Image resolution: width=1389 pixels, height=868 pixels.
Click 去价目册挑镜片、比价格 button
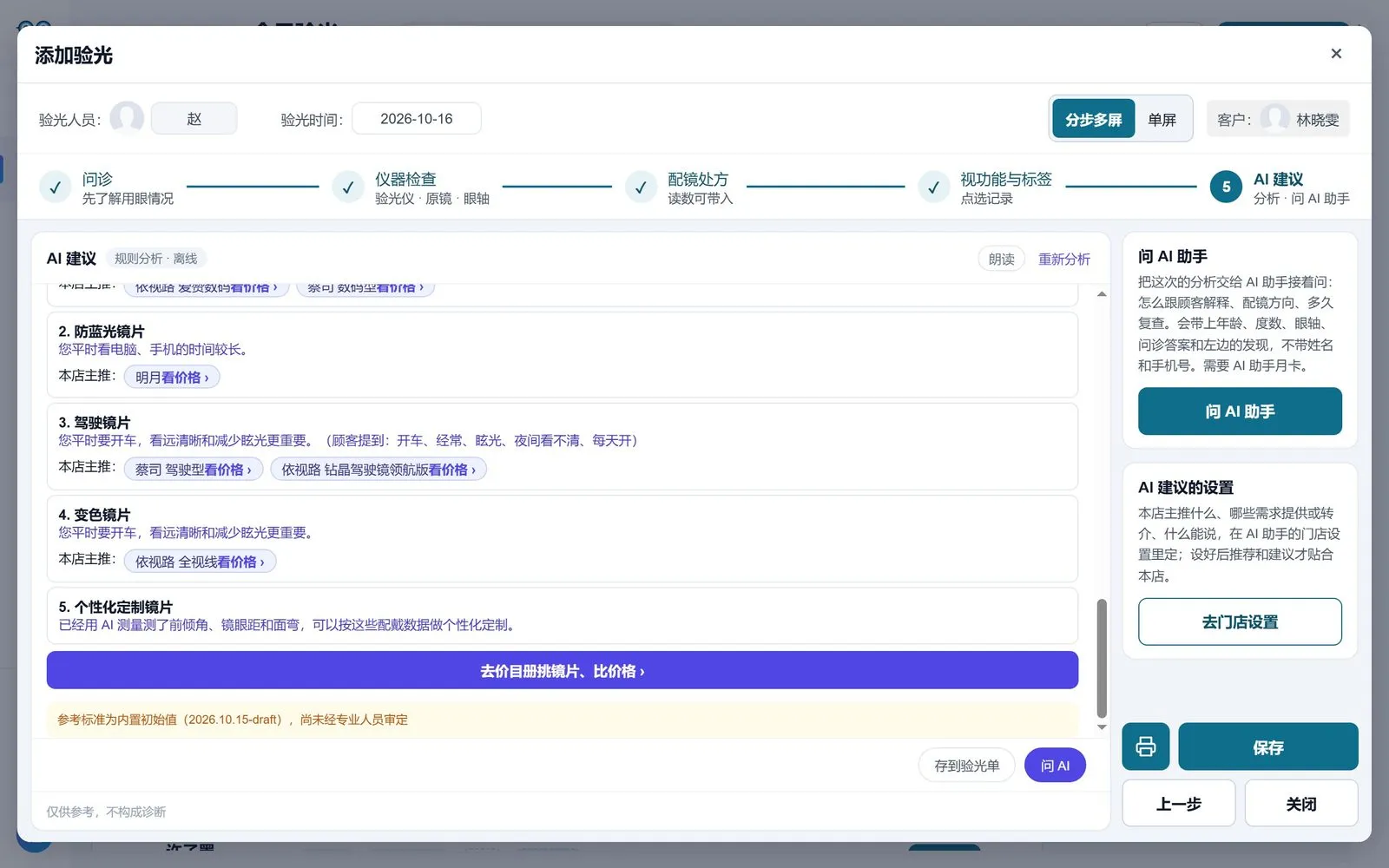563,670
